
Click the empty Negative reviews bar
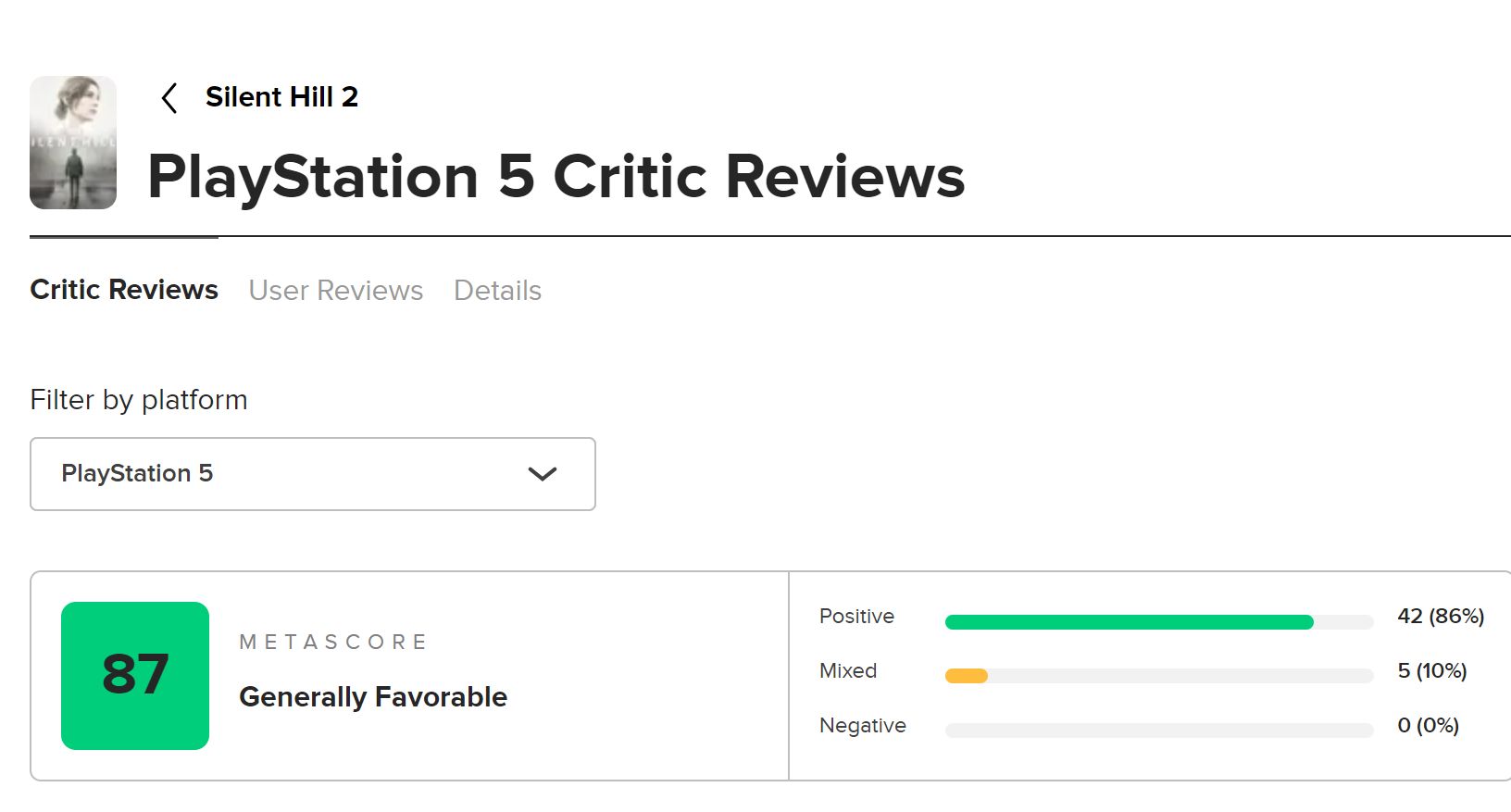click(x=1158, y=731)
